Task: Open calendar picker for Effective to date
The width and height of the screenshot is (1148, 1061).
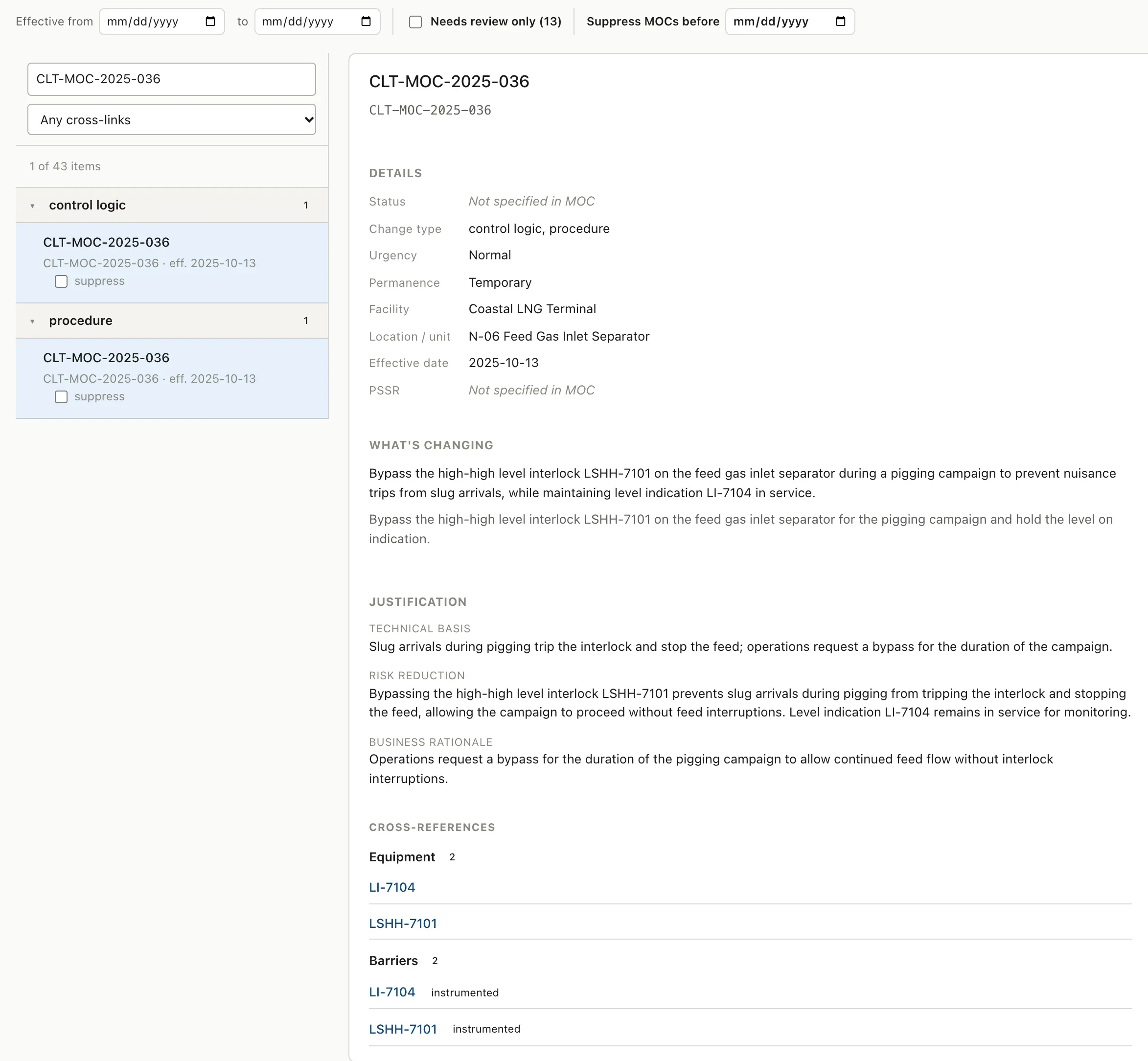Action: click(366, 22)
